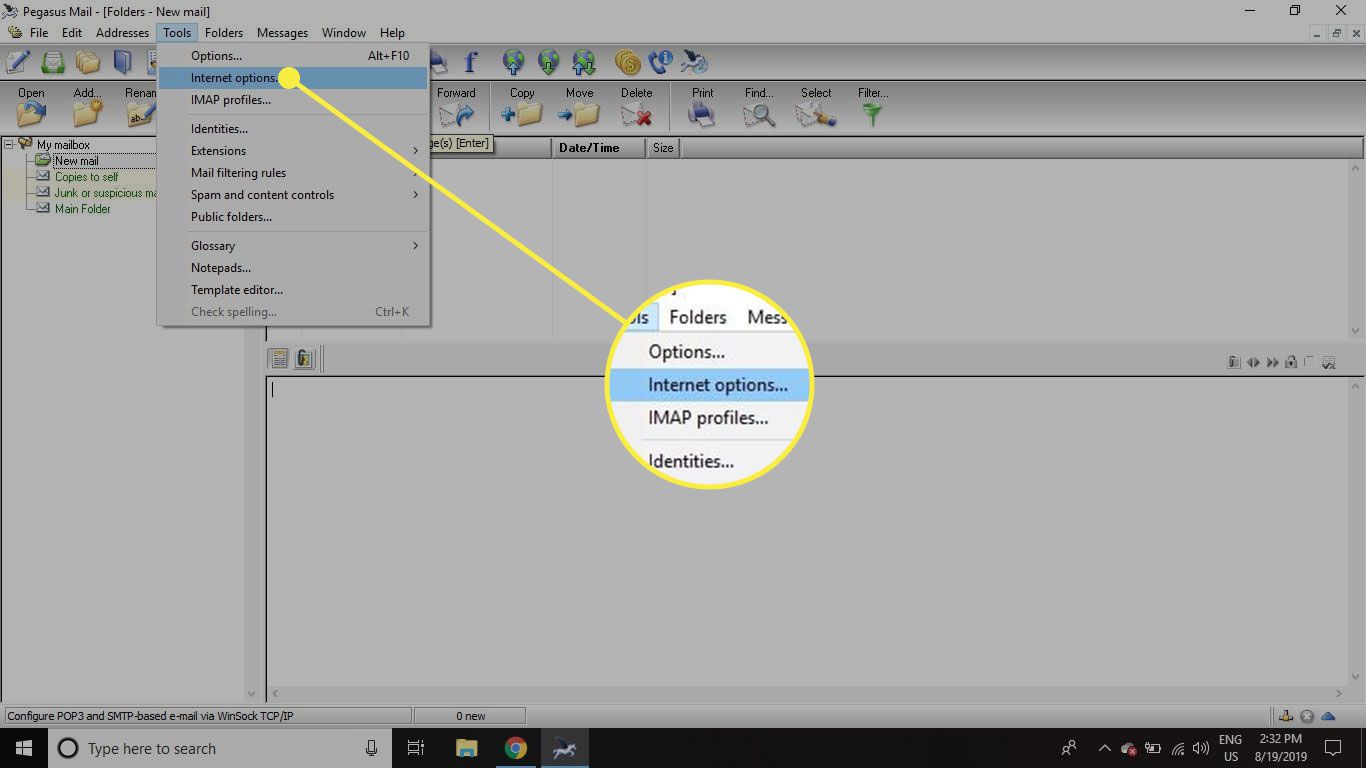Image resolution: width=1366 pixels, height=768 pixels.
Task: Click the Move to folder toolbar button
Action: click(x=579, y=106)
